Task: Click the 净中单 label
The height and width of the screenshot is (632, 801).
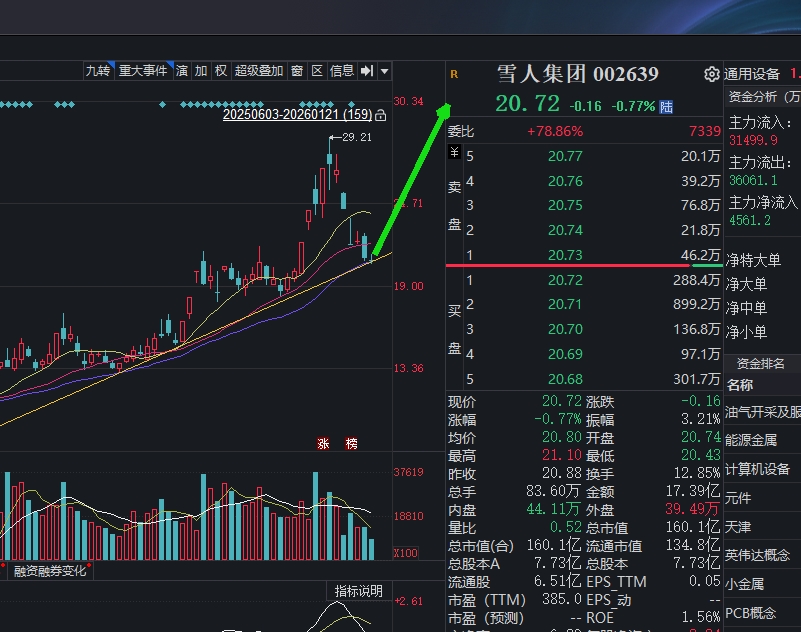Action: (746, 309)
